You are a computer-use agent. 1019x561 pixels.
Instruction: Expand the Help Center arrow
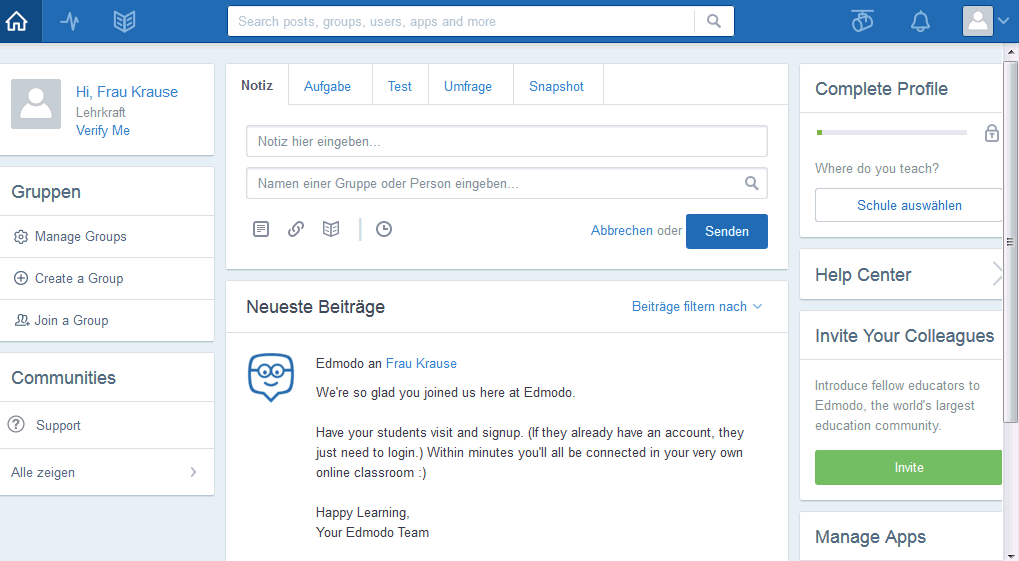(998, 274)
